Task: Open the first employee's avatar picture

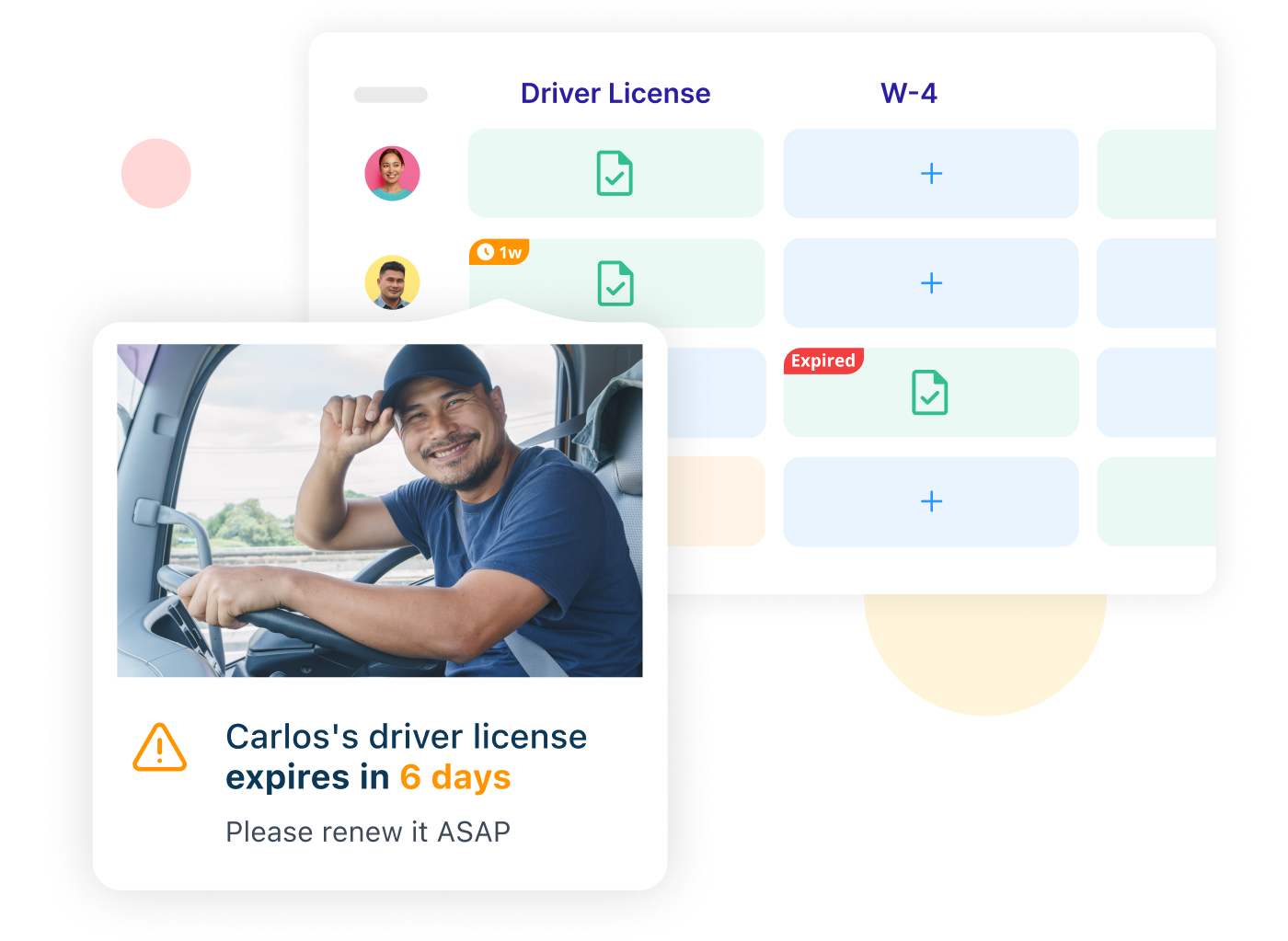Action: click(392, 173)
